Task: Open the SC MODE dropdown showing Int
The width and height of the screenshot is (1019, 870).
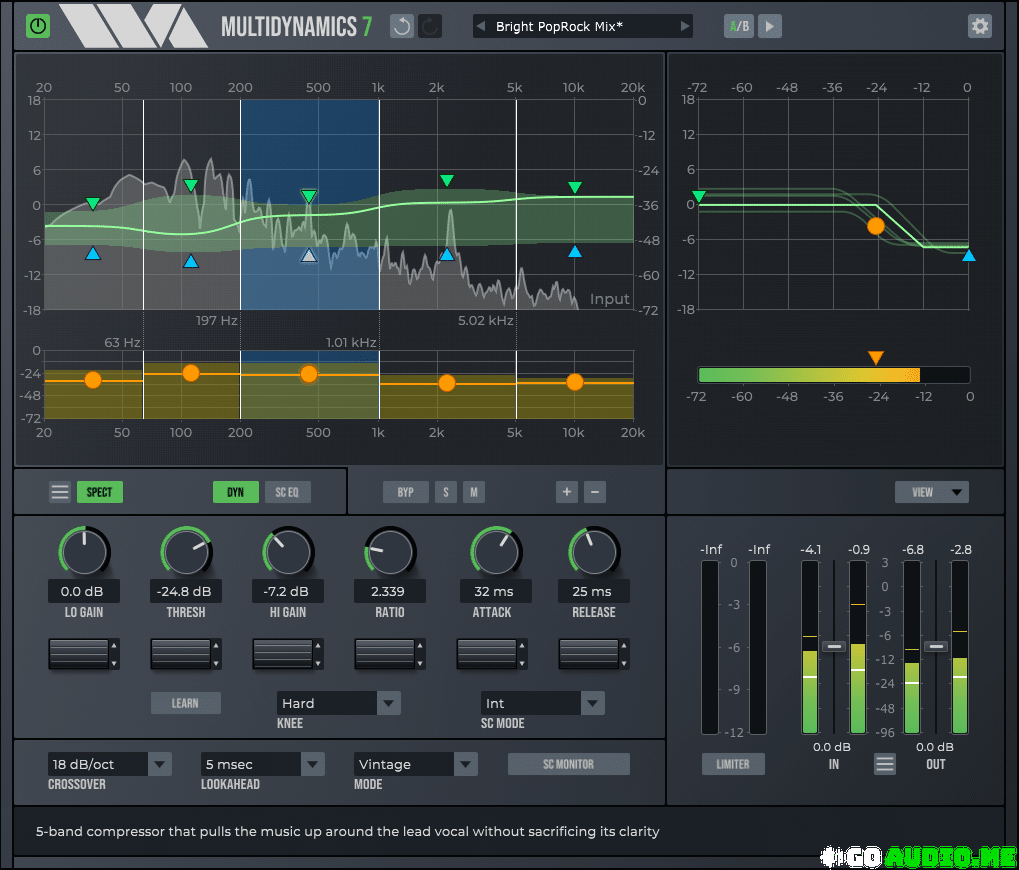Action: [x=543, y=703]
